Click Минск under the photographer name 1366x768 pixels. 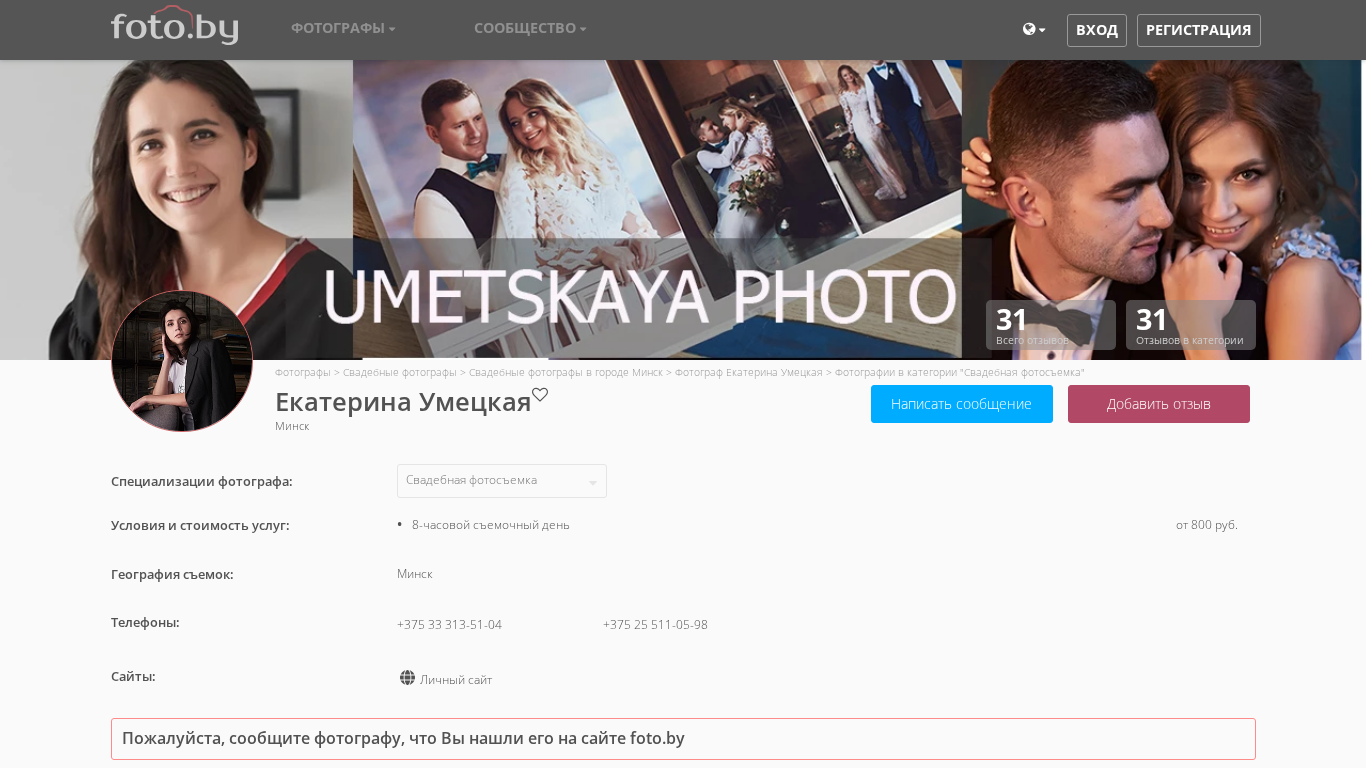coord(292,426)
